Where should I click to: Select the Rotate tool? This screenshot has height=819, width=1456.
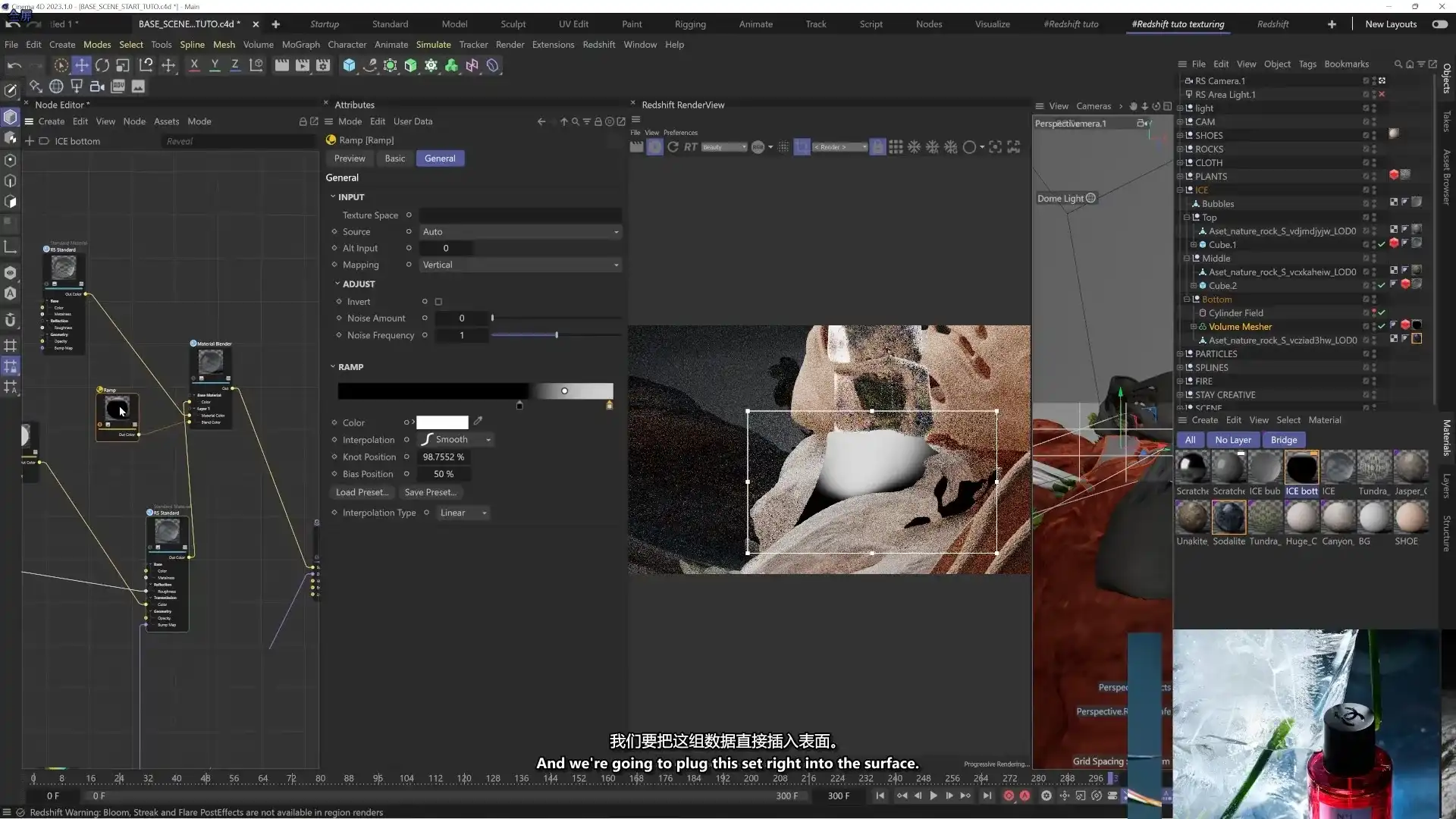pos(102,65)
